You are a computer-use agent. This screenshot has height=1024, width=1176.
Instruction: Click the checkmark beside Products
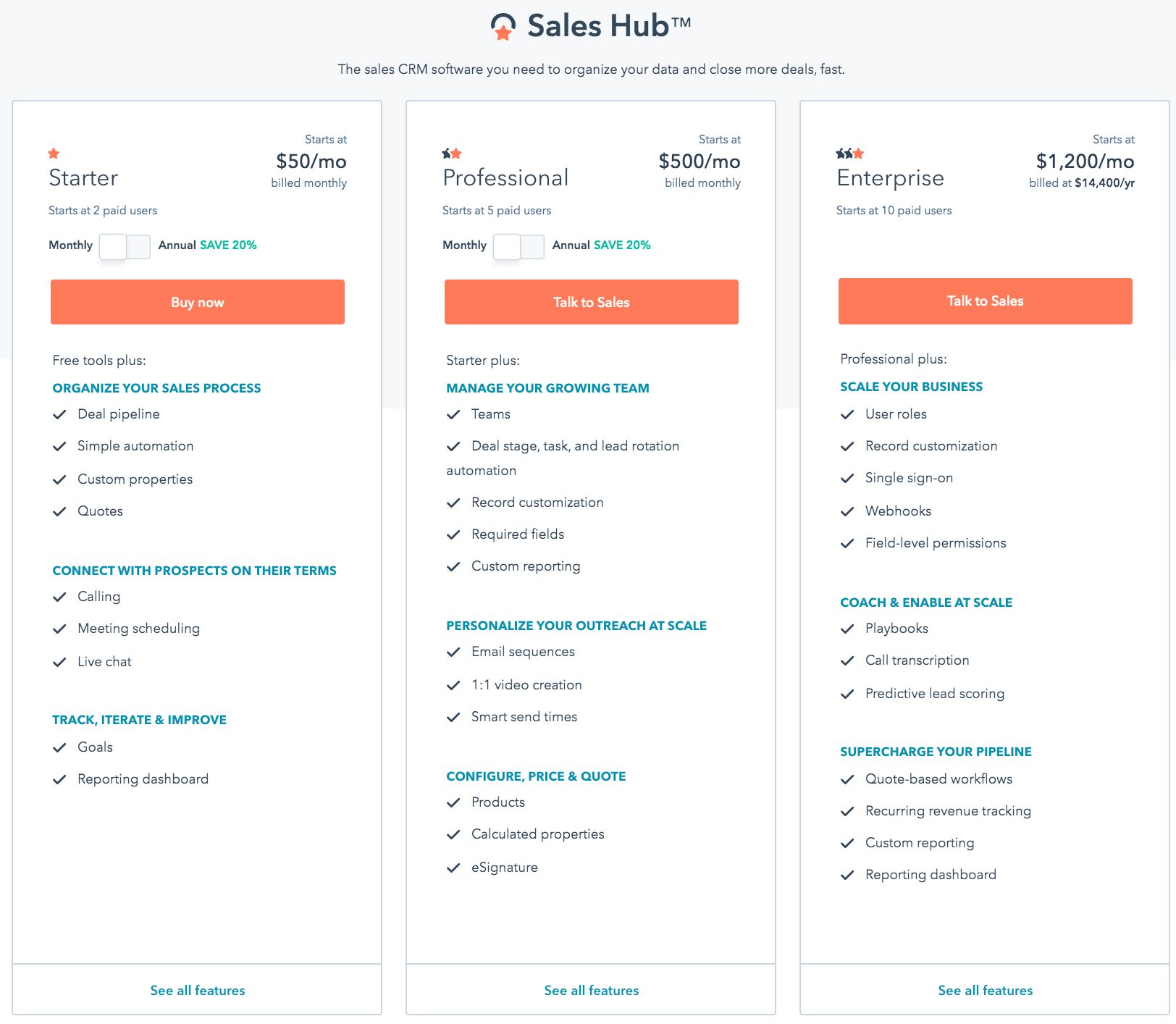[x=453, y=803]
